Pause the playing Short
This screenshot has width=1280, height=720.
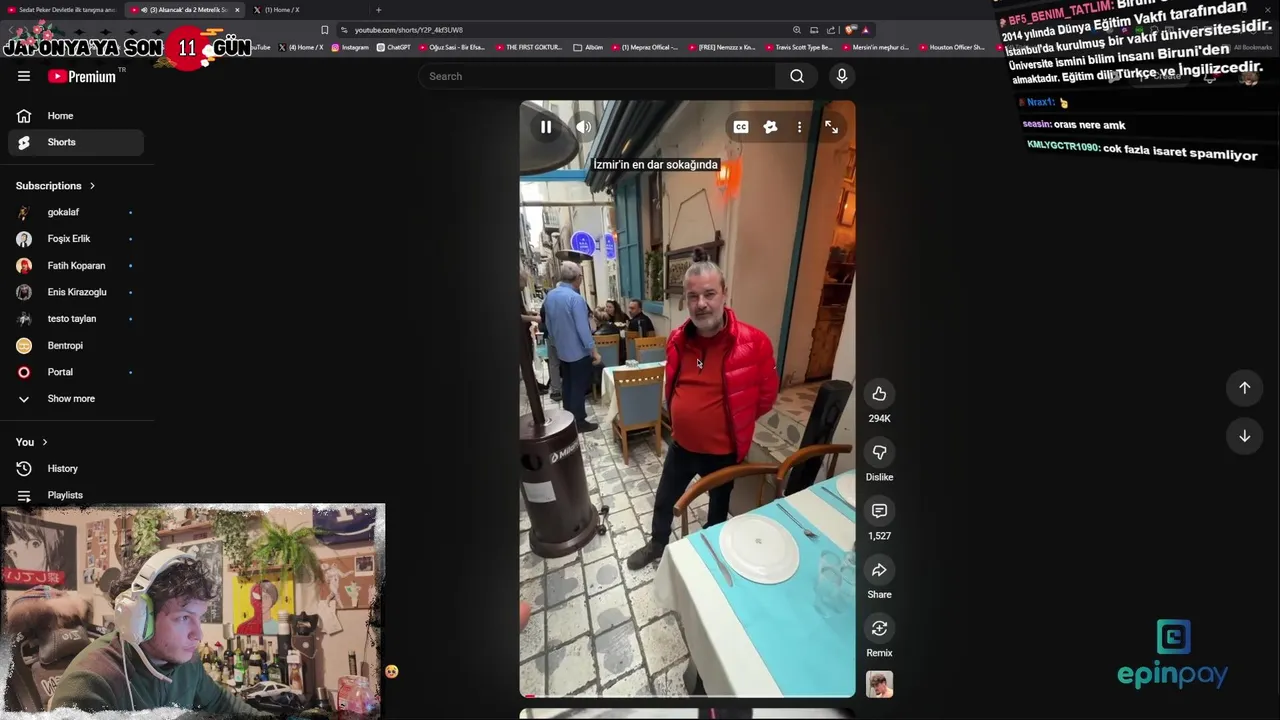coord(546,127)
